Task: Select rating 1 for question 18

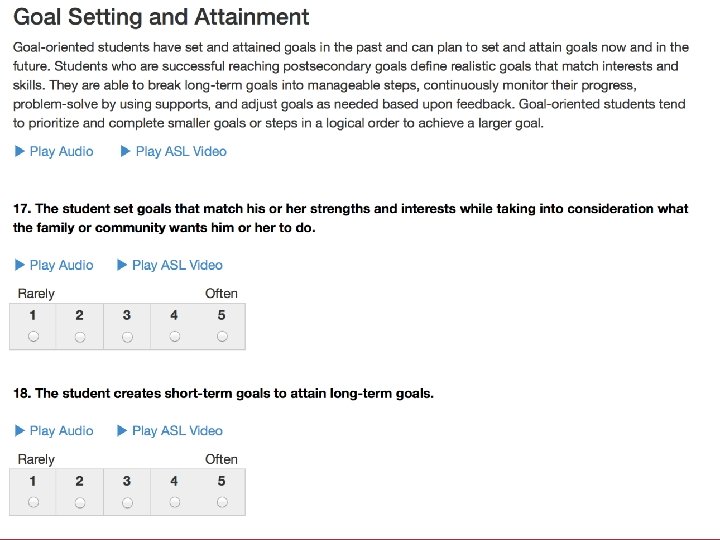Action: coord(33,502)
